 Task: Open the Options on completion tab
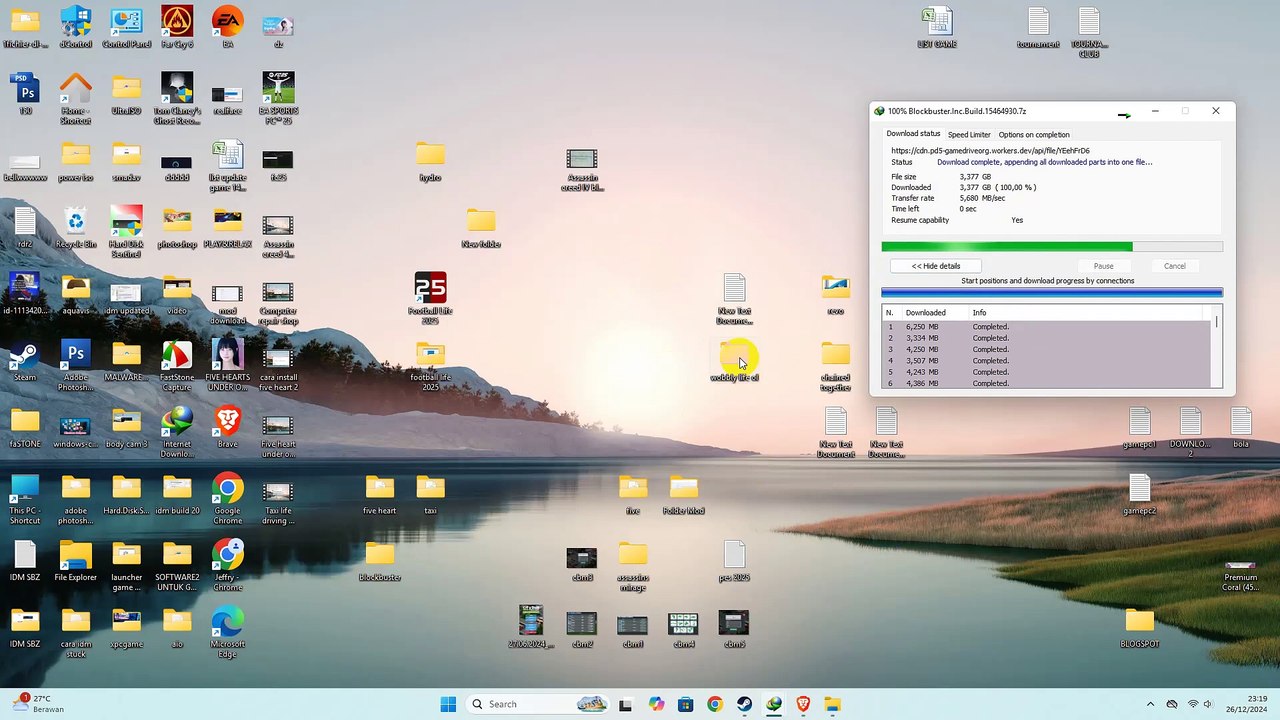point(1034,135)
